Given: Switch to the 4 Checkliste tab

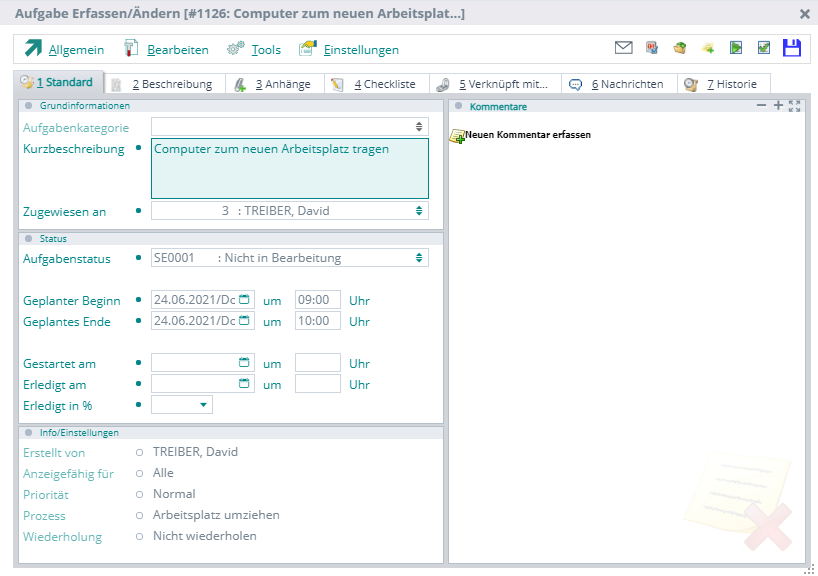Looking at the screenshot, I should [378, 84].
